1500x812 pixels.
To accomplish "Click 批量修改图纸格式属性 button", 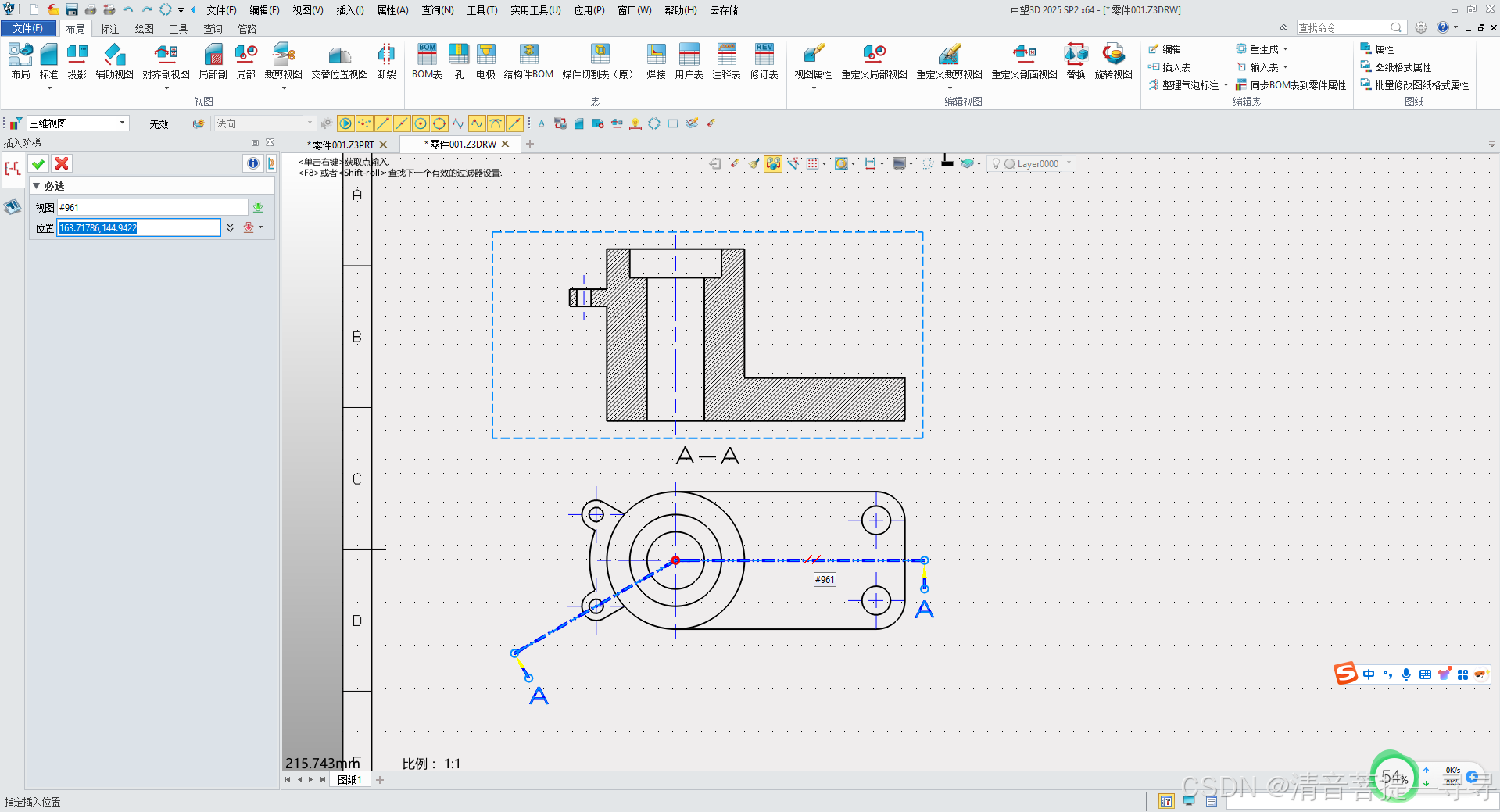I will (x=1415, y=84).
